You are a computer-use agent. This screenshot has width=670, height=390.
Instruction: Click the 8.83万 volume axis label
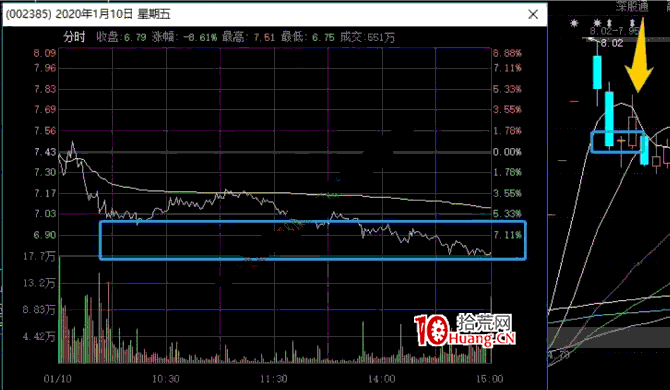pyautogui.click(x=39, y=310)
